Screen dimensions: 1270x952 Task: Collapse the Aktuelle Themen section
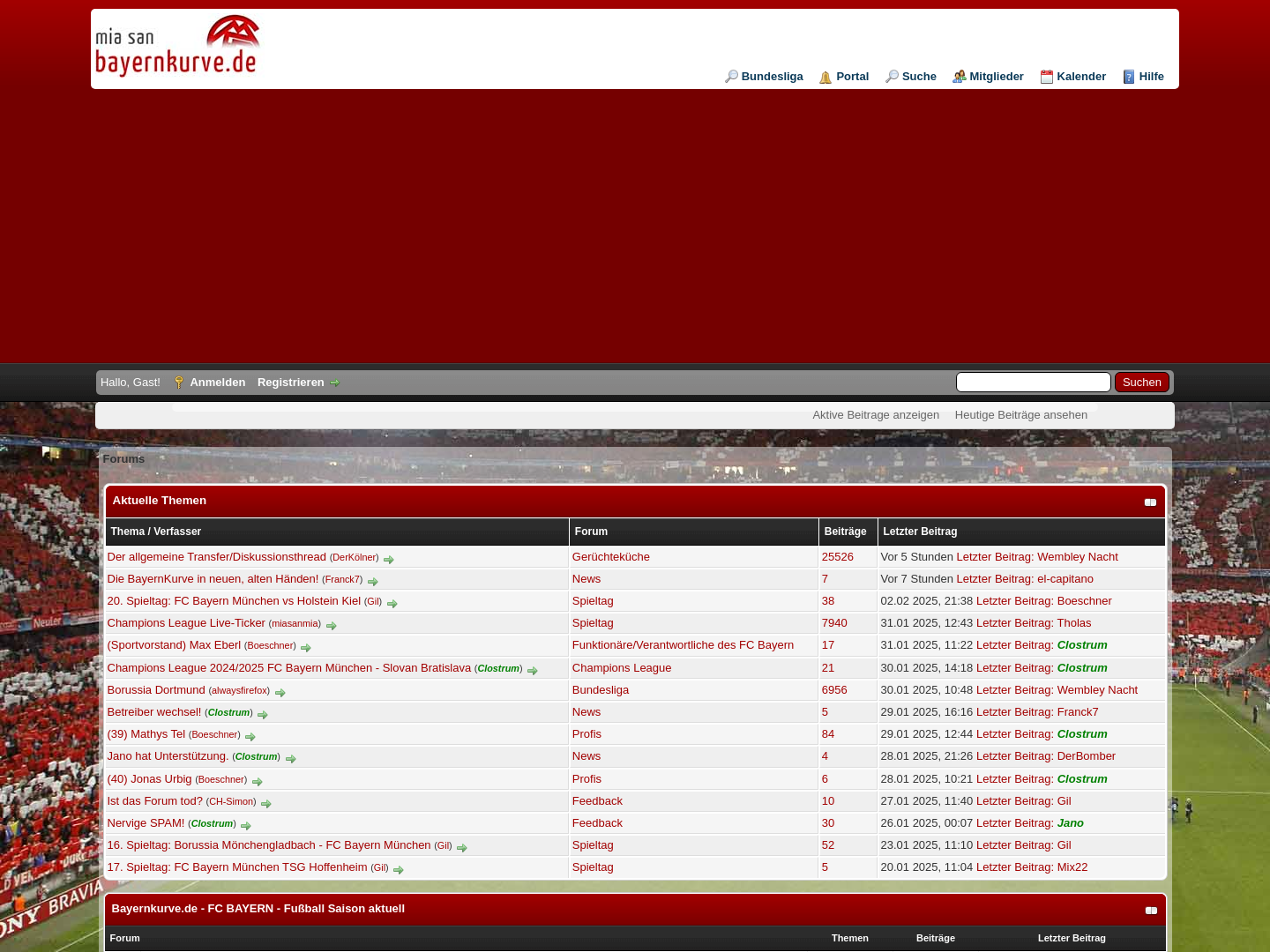pyautogui.click(x=1150, y=502)
